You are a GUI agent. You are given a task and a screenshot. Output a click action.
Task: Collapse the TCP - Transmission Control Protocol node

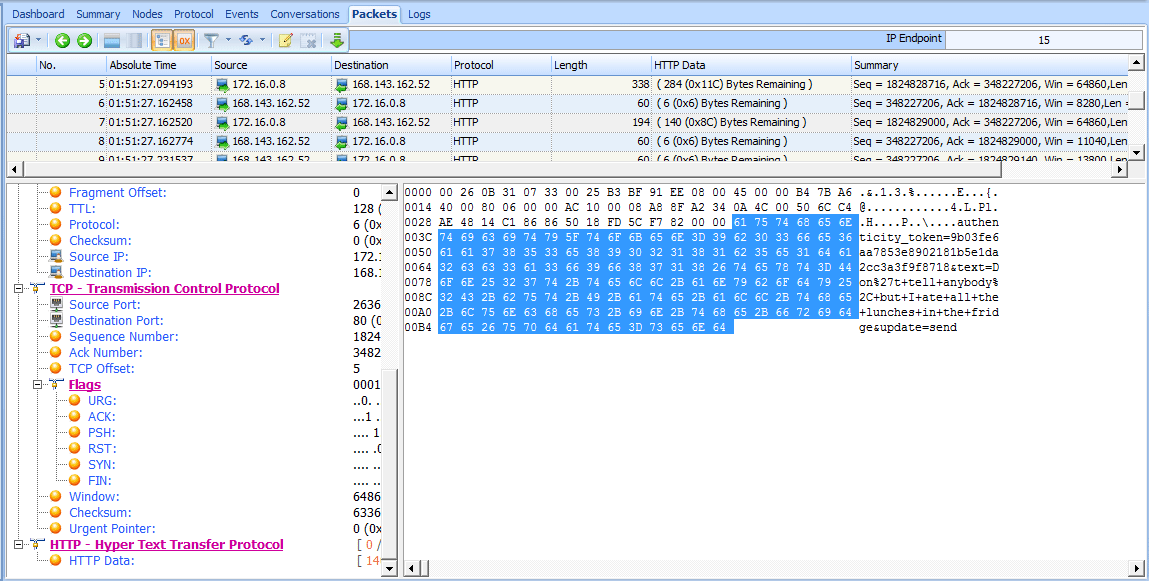coord(18,289)
